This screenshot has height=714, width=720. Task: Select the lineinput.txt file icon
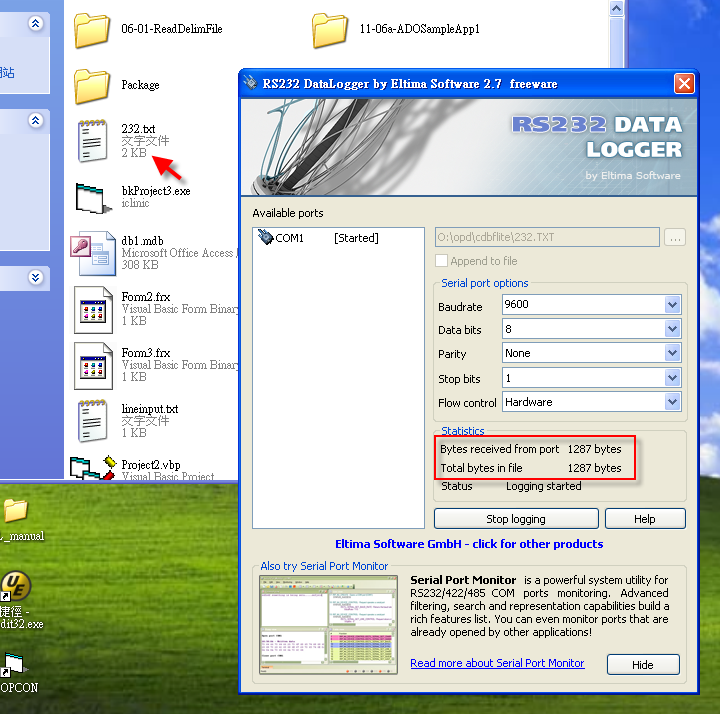pos(92,421)
